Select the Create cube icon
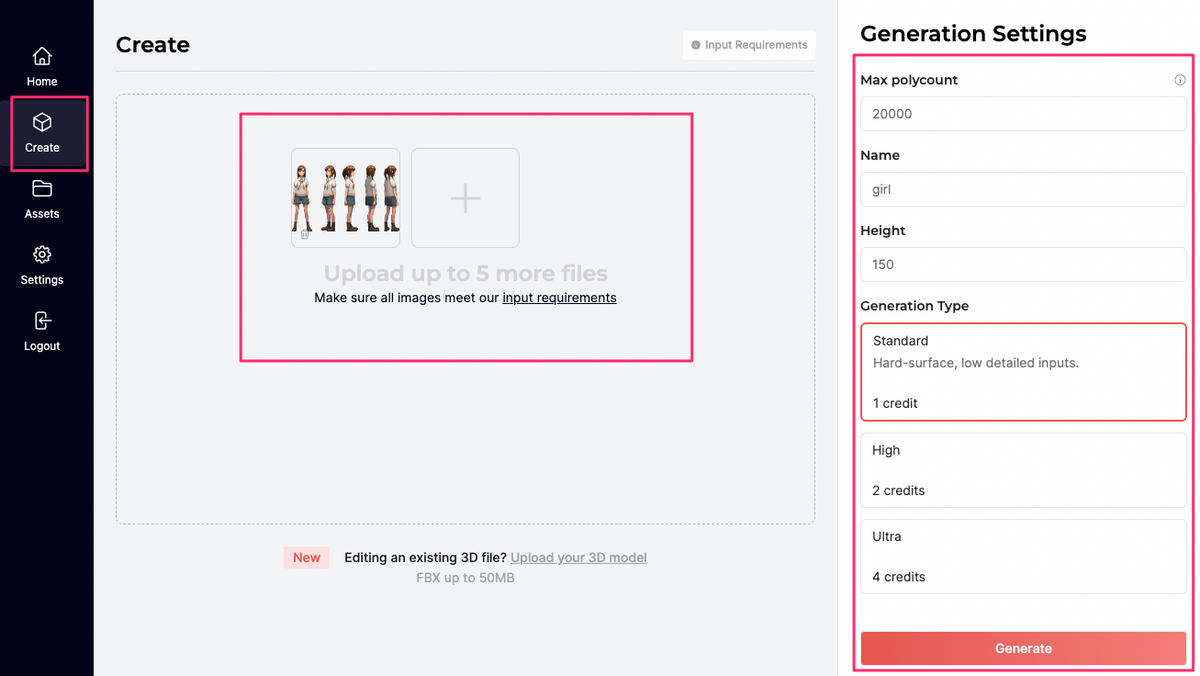This screenshot has height=676, width=1200. click(x=42, y=122)
